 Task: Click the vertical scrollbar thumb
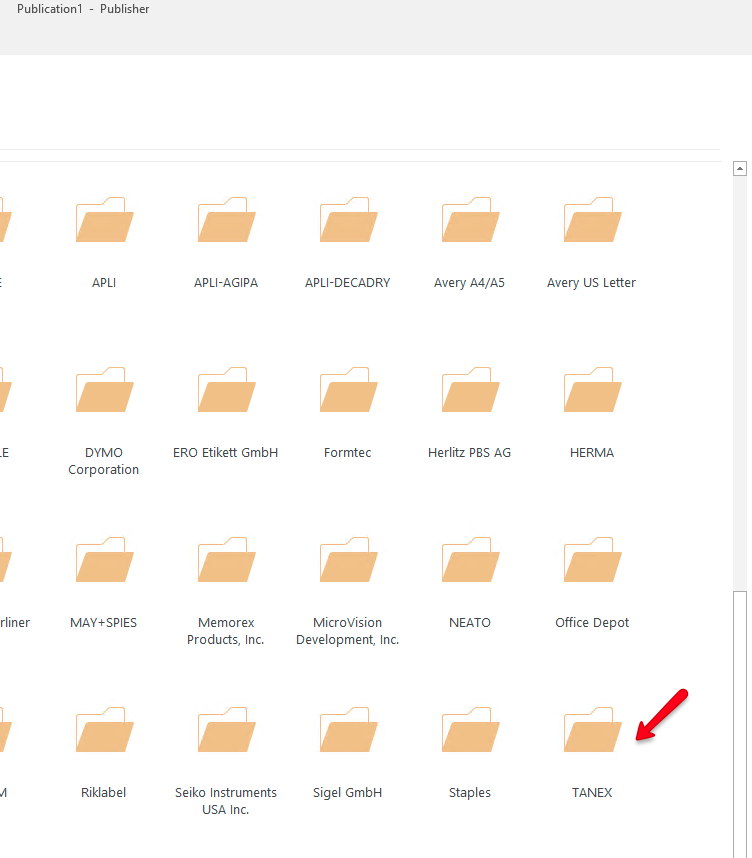(x=740, y=720)
